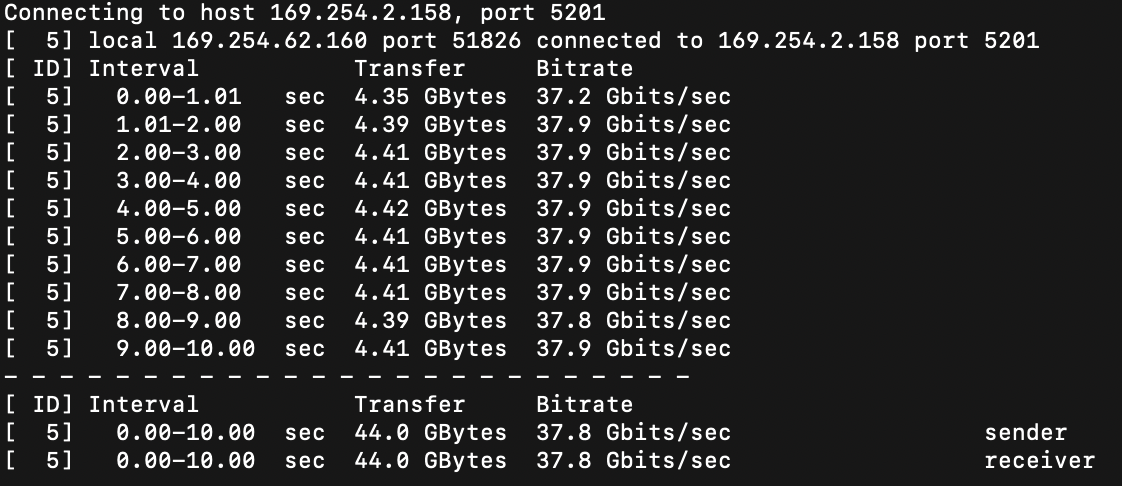Click the Bitrate header in the summary section

pyautogui.click(x=584, y=405)
